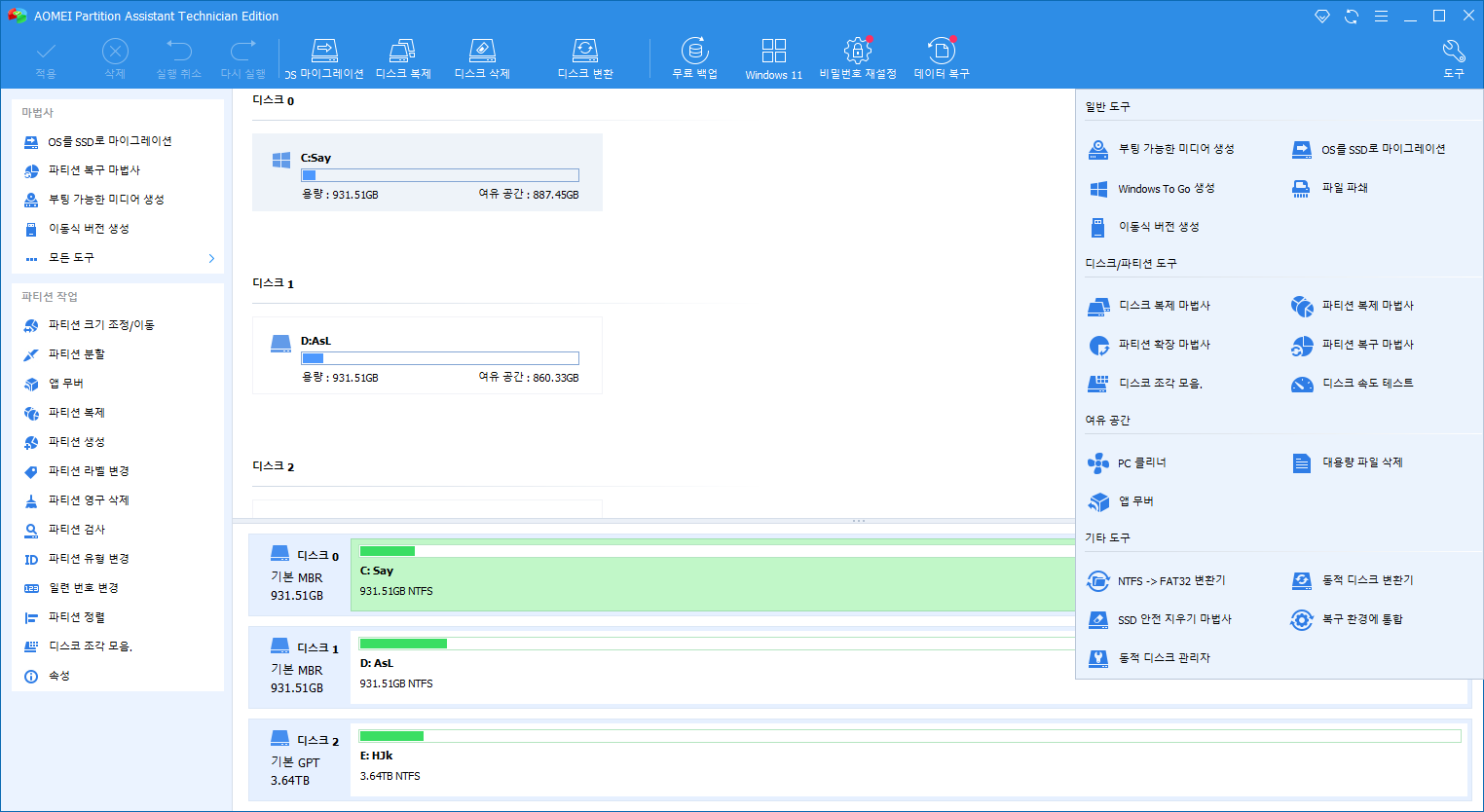Choose 파티션 분할 in the sidebar

tap(63, 354)
